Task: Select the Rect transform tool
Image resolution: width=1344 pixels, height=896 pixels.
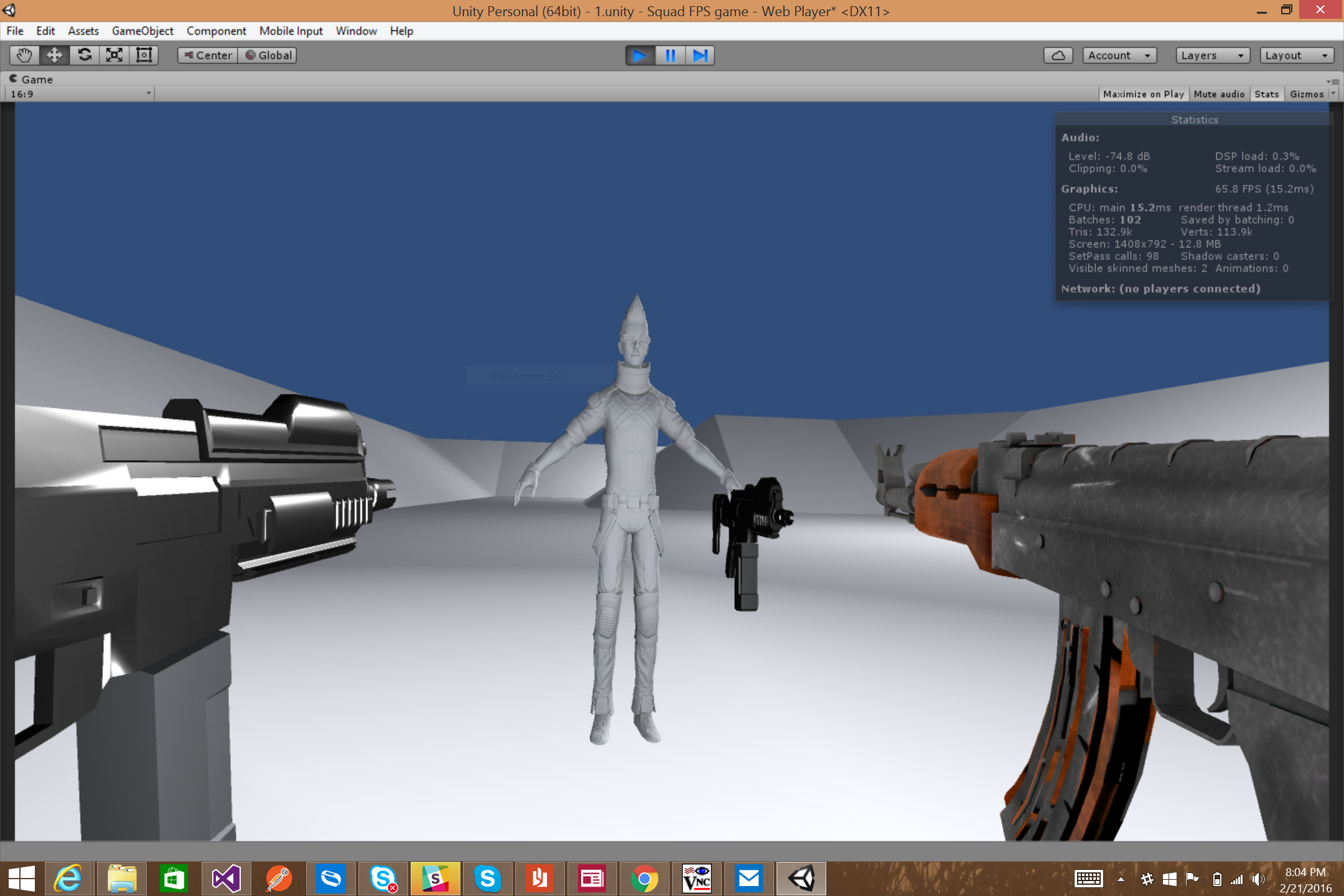Action: point(144,55)
